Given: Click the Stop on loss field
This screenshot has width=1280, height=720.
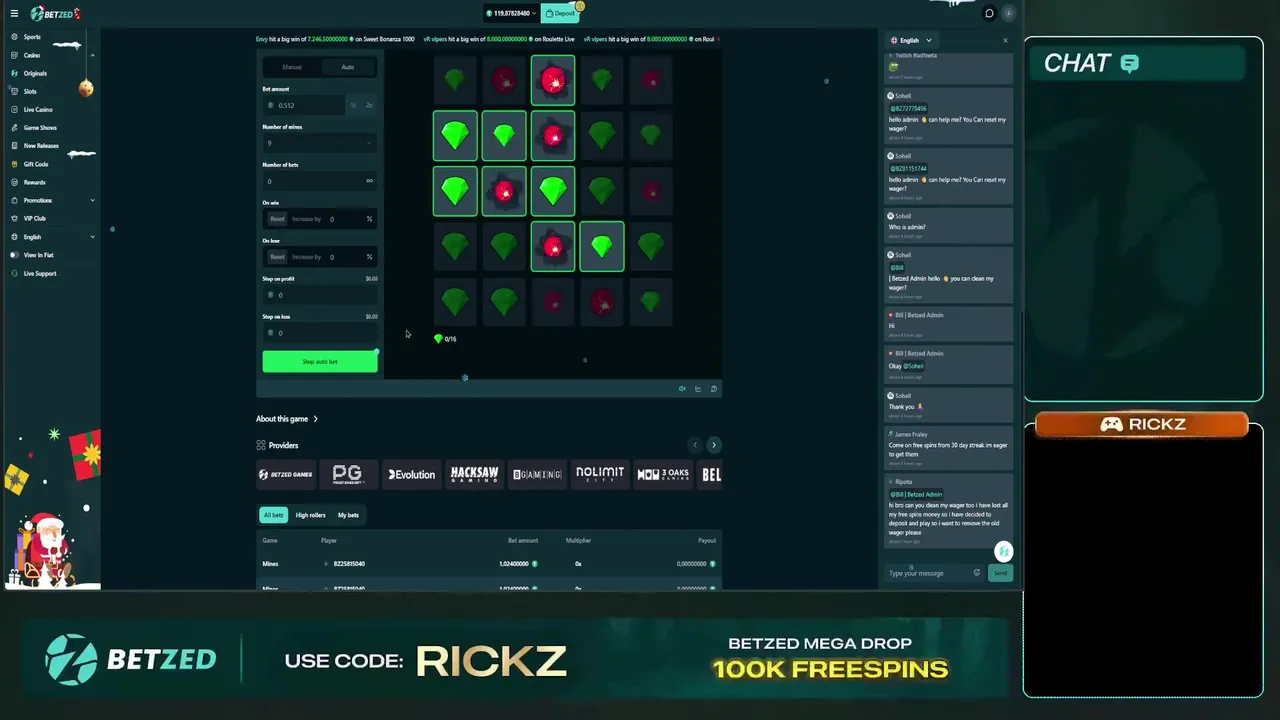Looking at the screenshot, I should [320, 333].
